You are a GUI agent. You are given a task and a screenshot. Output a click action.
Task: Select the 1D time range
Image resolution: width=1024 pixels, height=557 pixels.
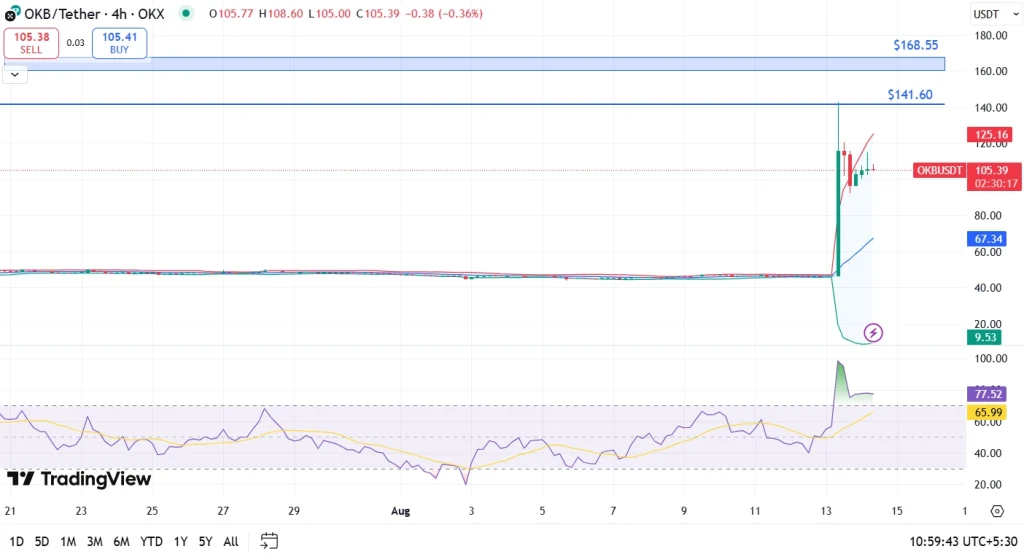click(16, 541)
